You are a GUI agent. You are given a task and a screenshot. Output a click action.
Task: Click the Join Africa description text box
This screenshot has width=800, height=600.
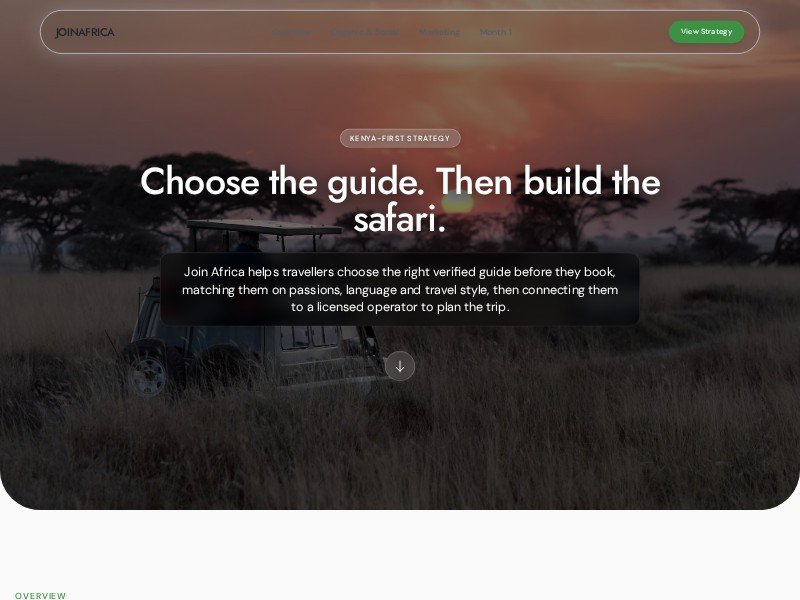point(400,289)
